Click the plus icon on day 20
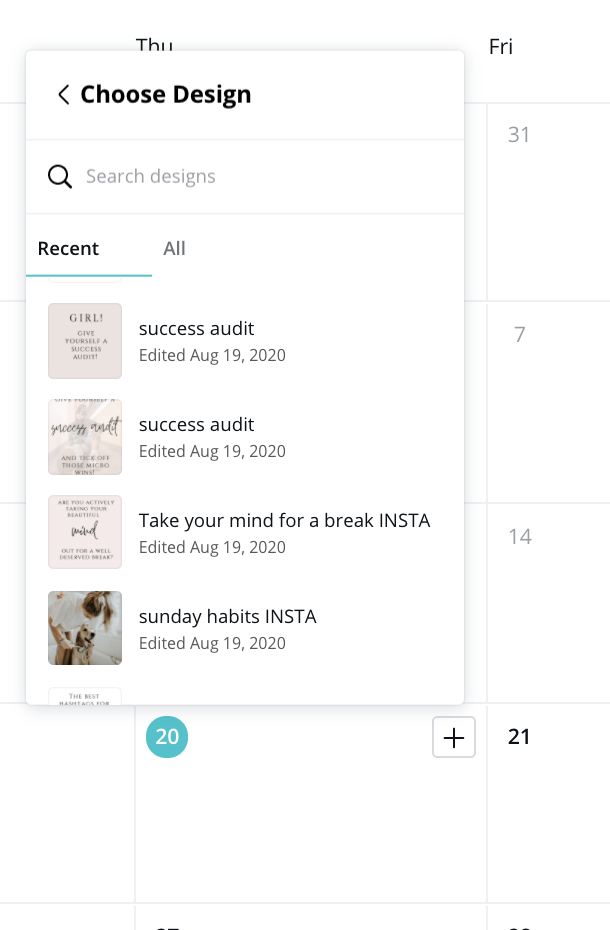 454,737
